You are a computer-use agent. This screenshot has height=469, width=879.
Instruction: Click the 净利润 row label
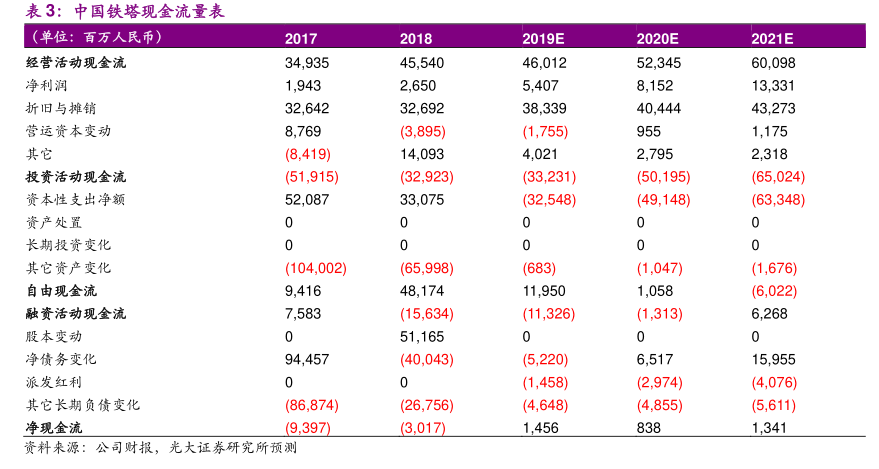pyautogui.click(x=46, y=85)
